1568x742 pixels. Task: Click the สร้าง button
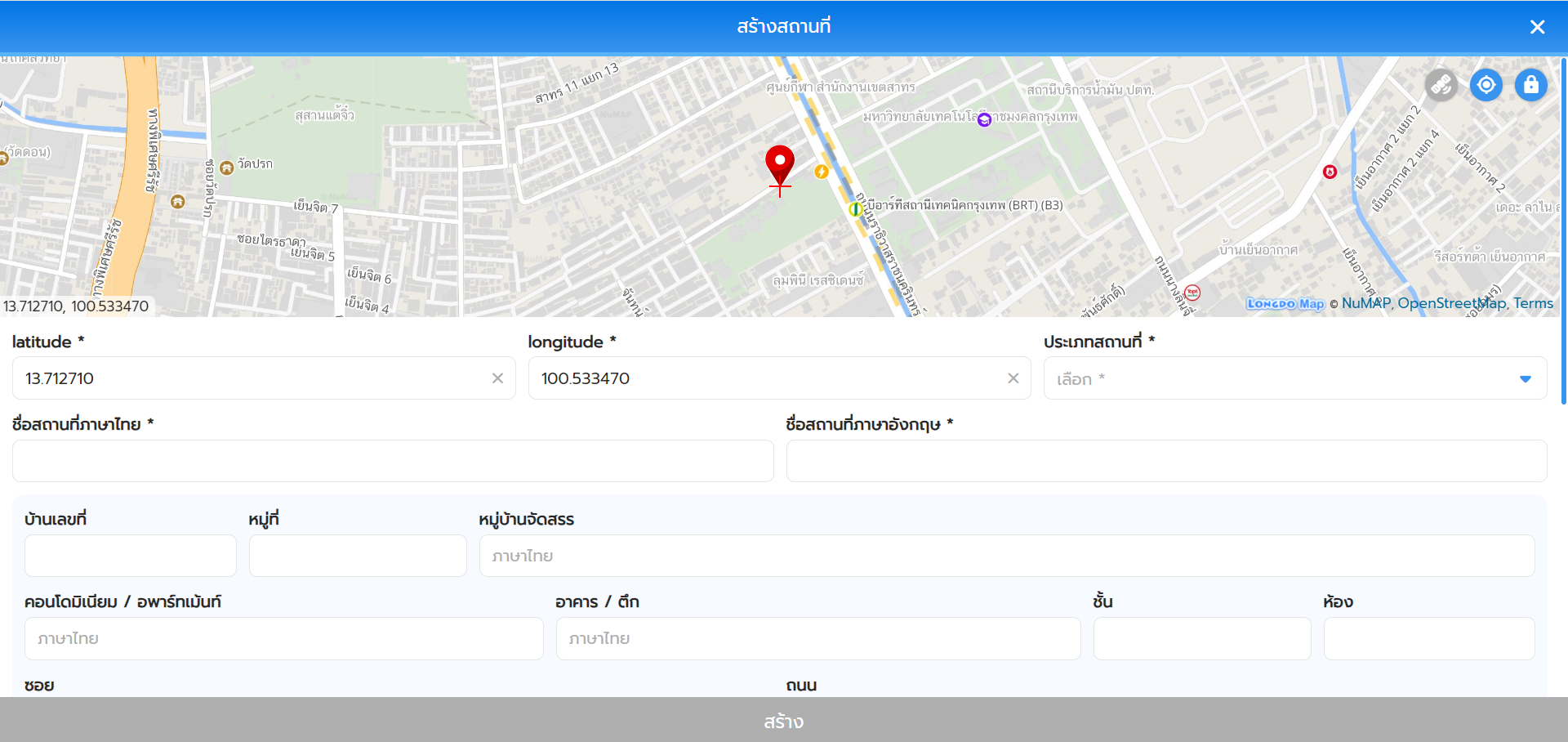pyautogui.click(x=783, y=721)
